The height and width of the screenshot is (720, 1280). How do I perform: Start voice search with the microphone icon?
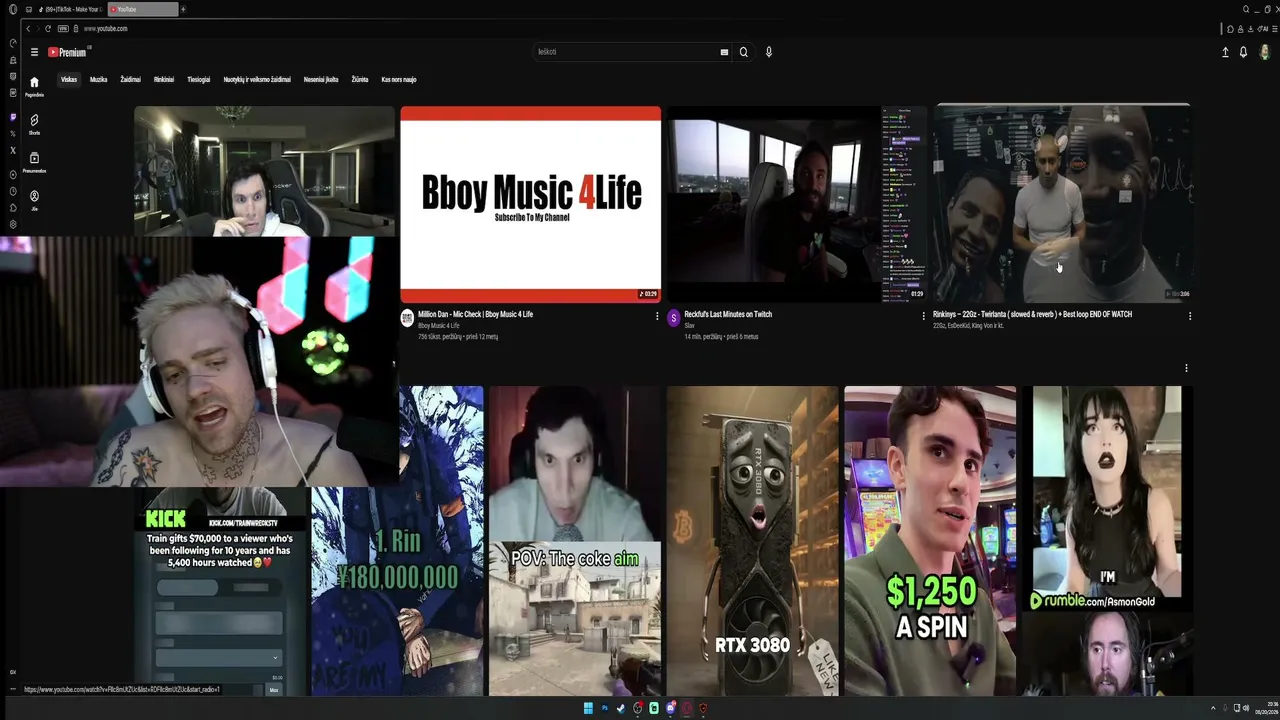(x=769, y=52)
